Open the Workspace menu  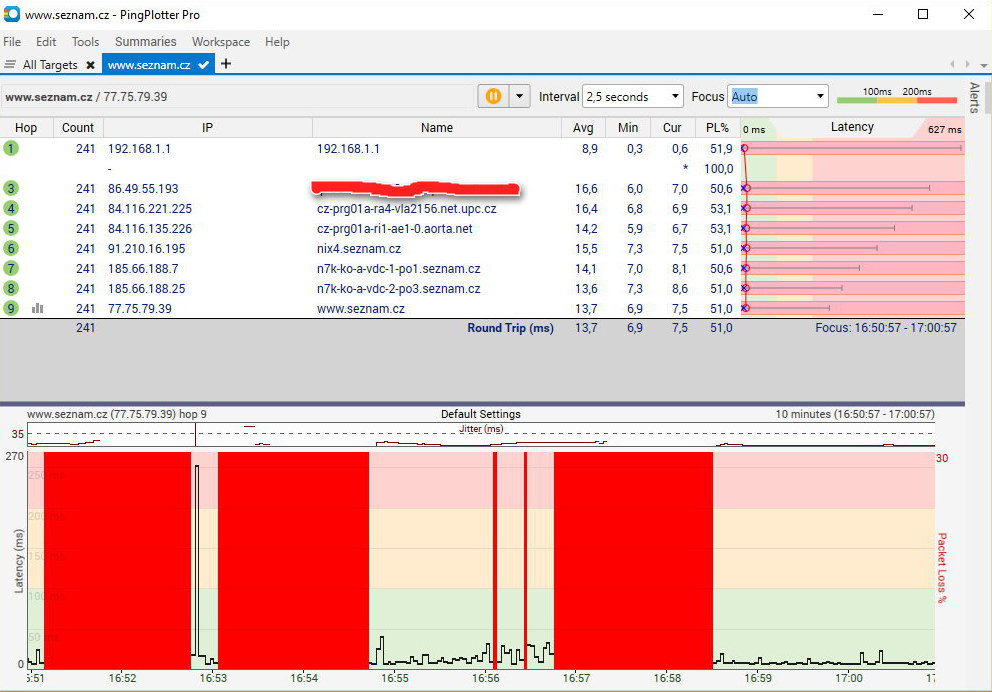pos(221,42)
